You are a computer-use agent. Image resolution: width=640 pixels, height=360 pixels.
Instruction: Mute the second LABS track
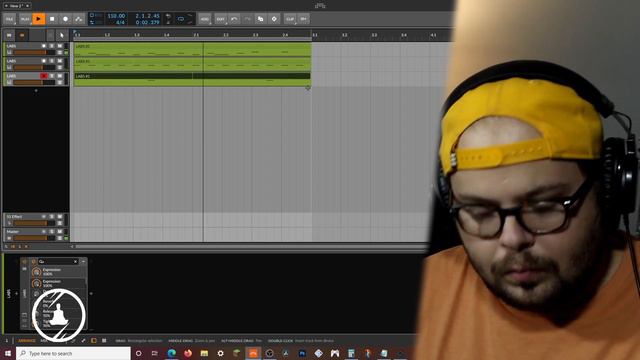tap(60, 61)
